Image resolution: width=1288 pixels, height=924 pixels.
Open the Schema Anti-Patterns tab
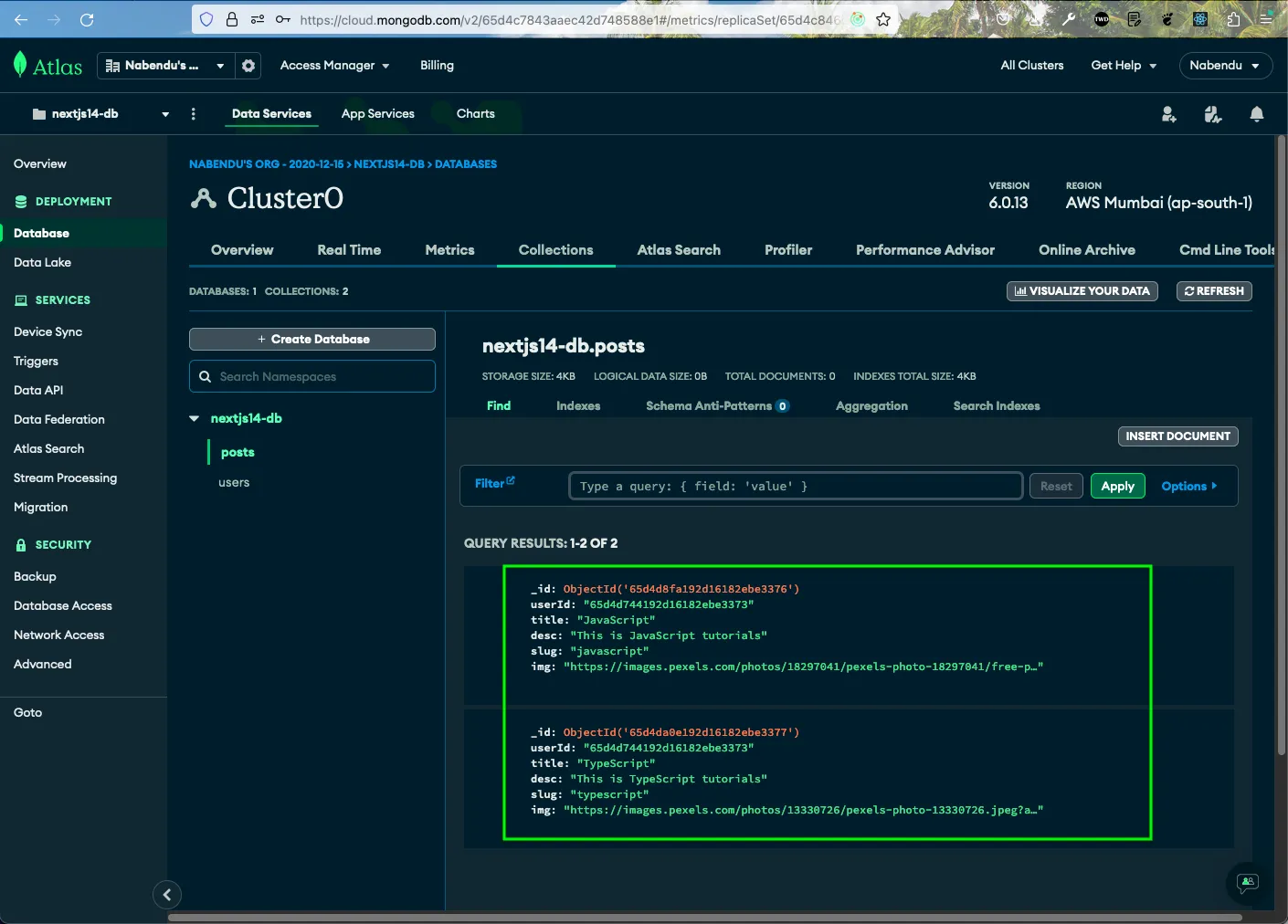tap(717, 406)
